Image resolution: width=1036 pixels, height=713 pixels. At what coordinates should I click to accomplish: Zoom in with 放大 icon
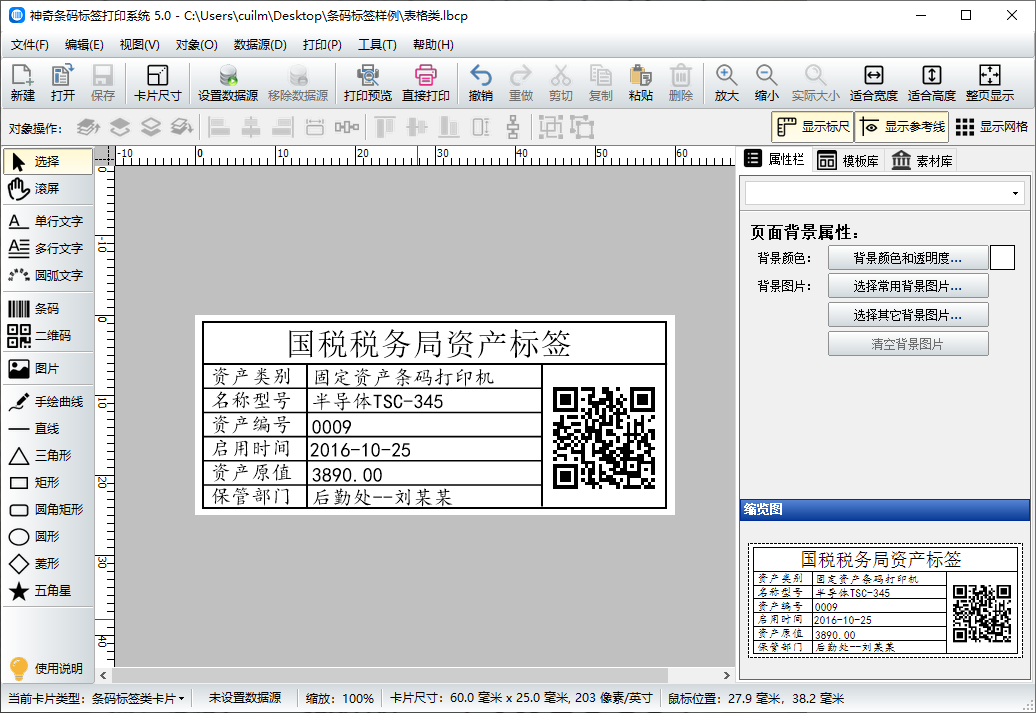click(x=726, y=83)
